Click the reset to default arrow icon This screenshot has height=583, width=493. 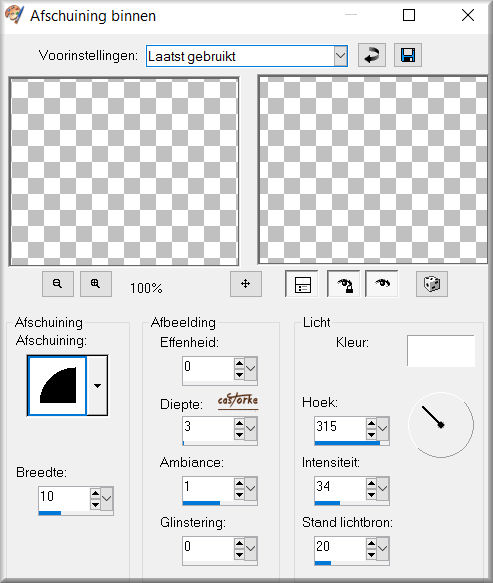[x=371, y=55]
